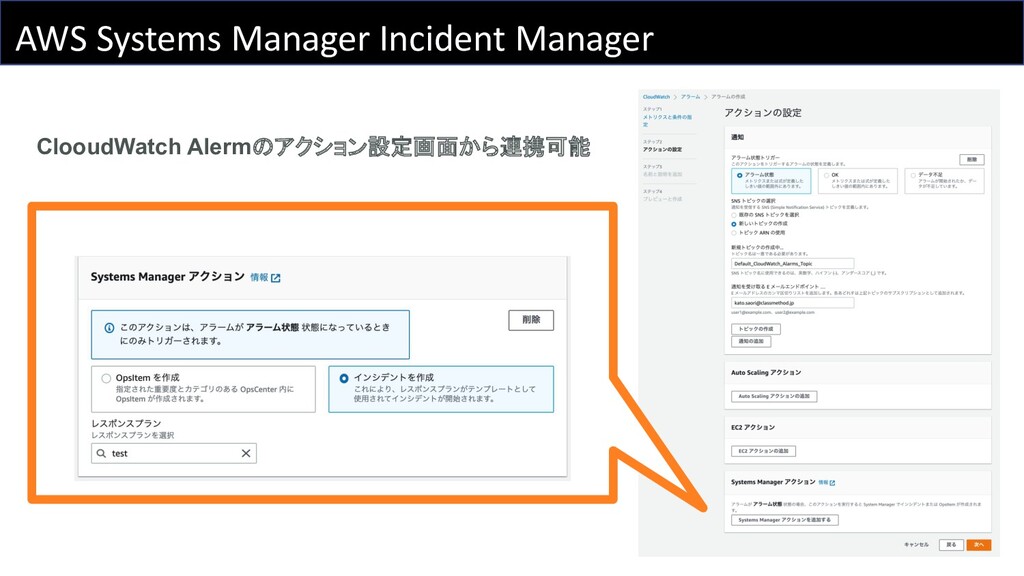
Task: Click the orange 次へ button
Action: tap(979, 545)
